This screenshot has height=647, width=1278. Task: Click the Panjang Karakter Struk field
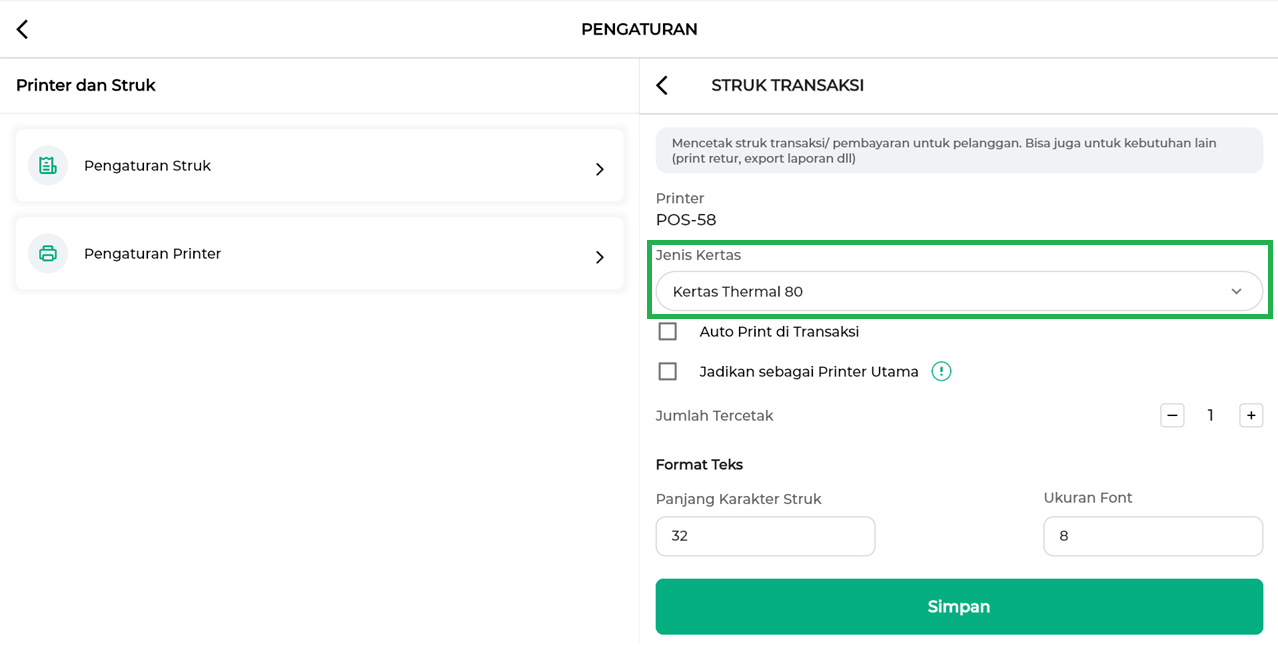pyautogui.click(x=765, y=536)
